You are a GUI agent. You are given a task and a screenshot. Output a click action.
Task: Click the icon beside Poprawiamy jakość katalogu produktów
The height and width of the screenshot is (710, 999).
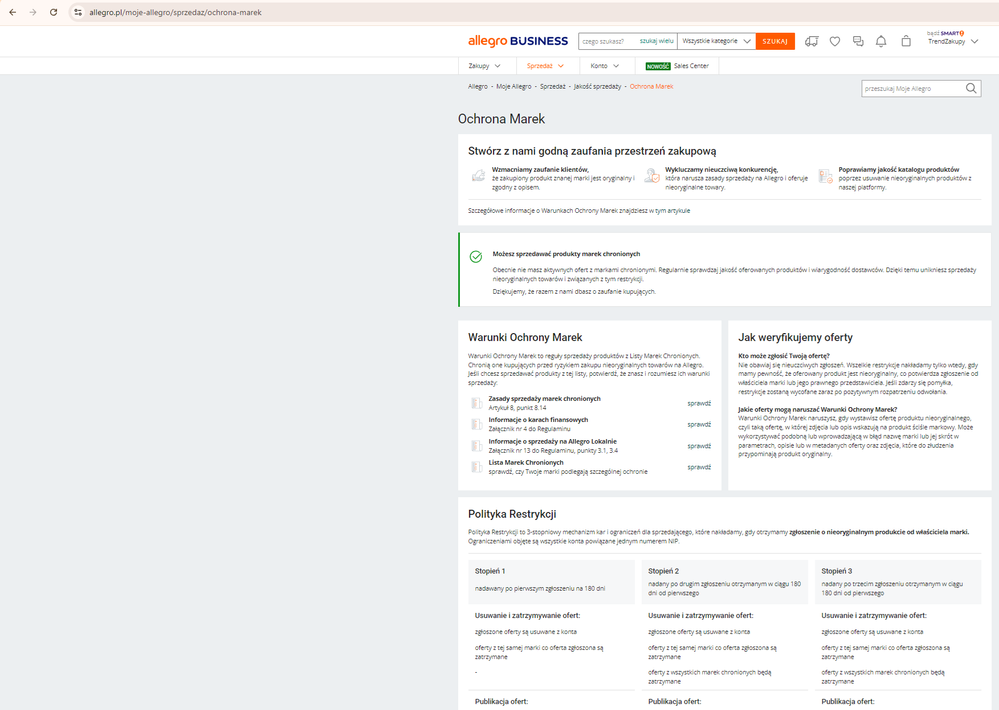tap(825, 176)
